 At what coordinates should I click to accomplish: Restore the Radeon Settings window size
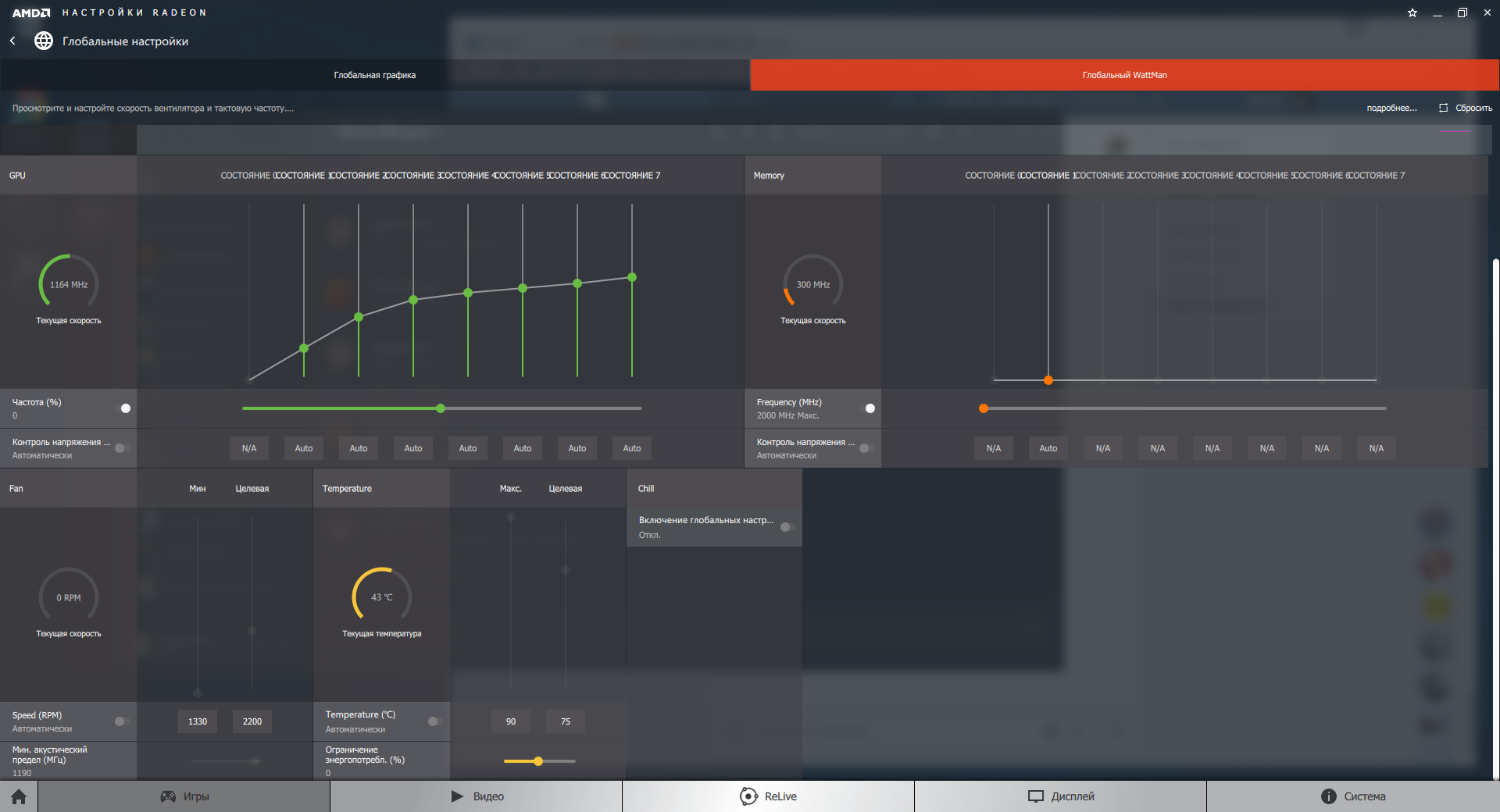tap(1462, 12)
